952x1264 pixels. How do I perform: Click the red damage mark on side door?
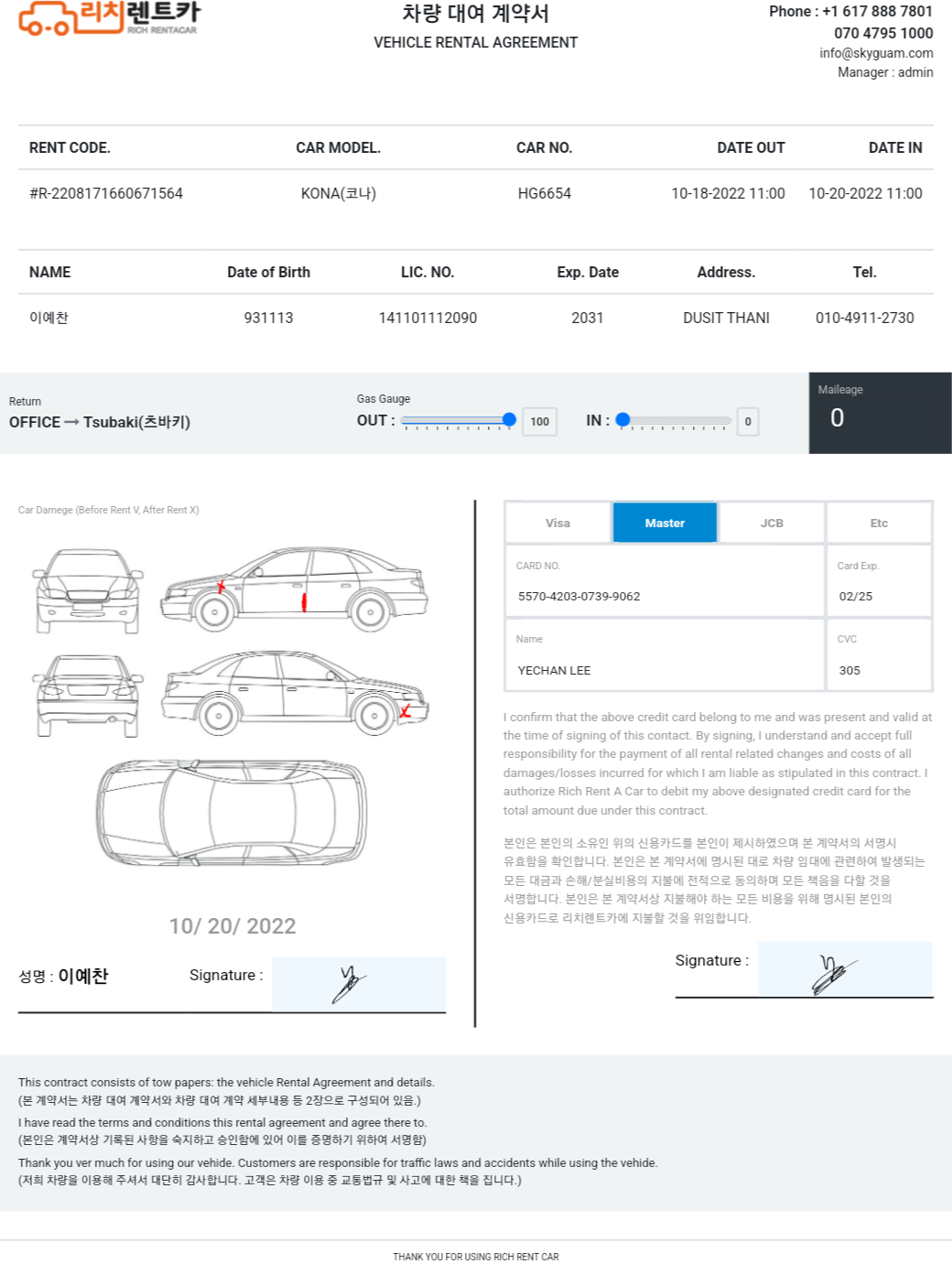coord(305,601)
